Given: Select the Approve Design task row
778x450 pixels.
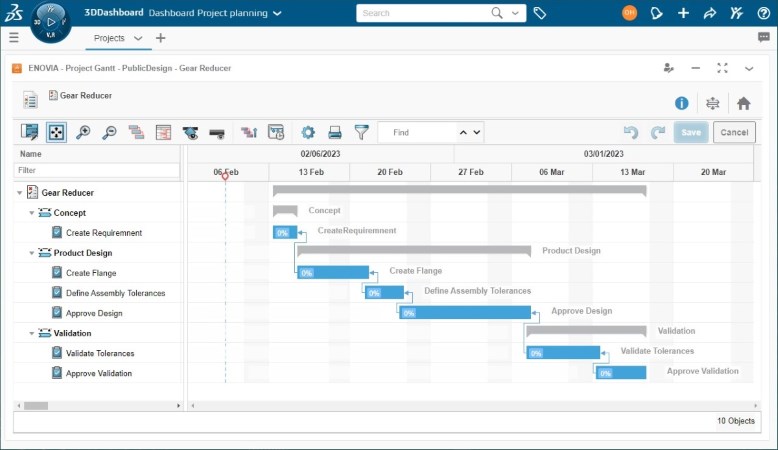Looking at the screenshot, I should pos(98,313).
